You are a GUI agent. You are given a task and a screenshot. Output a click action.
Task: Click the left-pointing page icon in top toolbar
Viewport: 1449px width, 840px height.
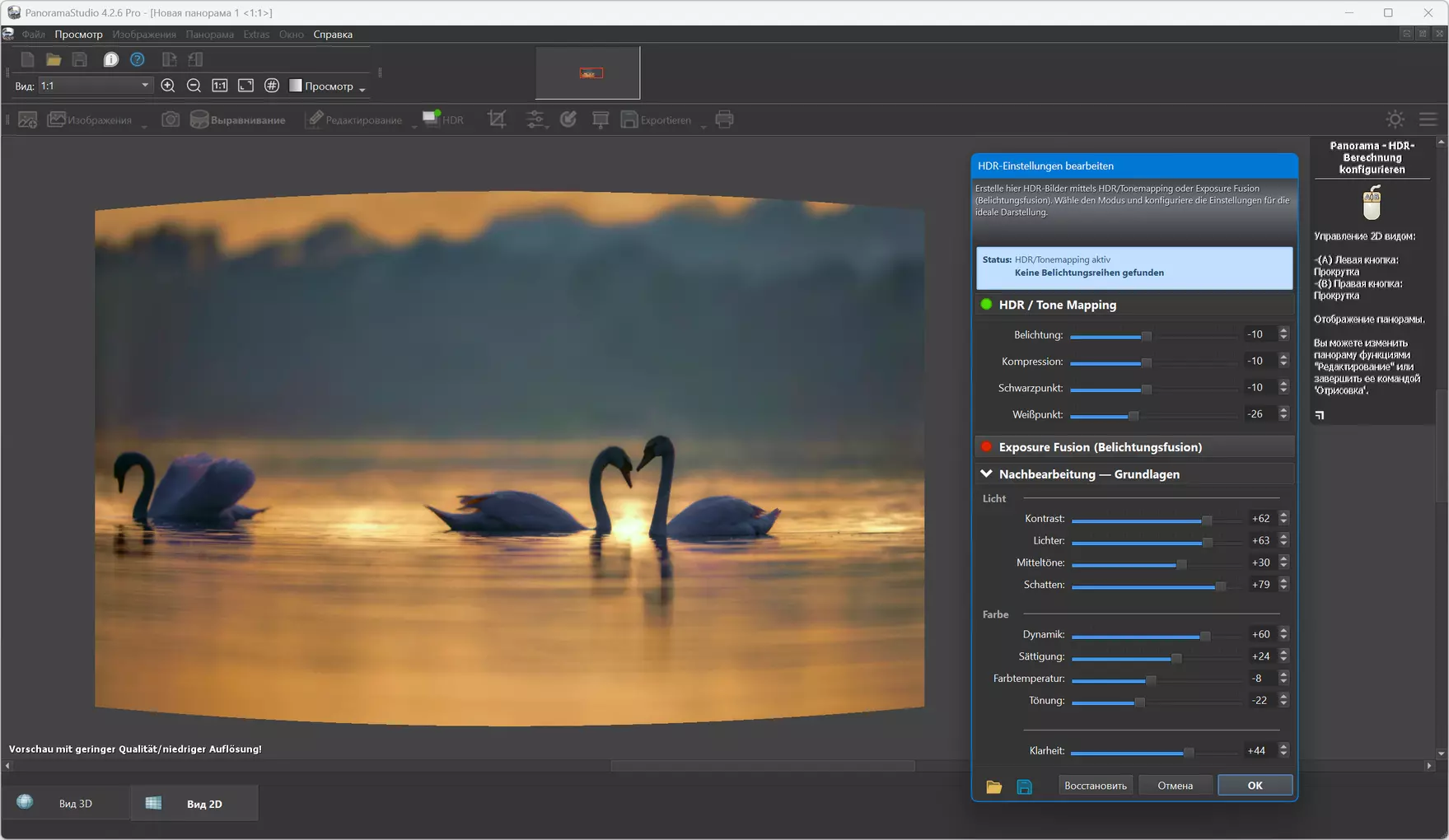(x=195, y=59)
